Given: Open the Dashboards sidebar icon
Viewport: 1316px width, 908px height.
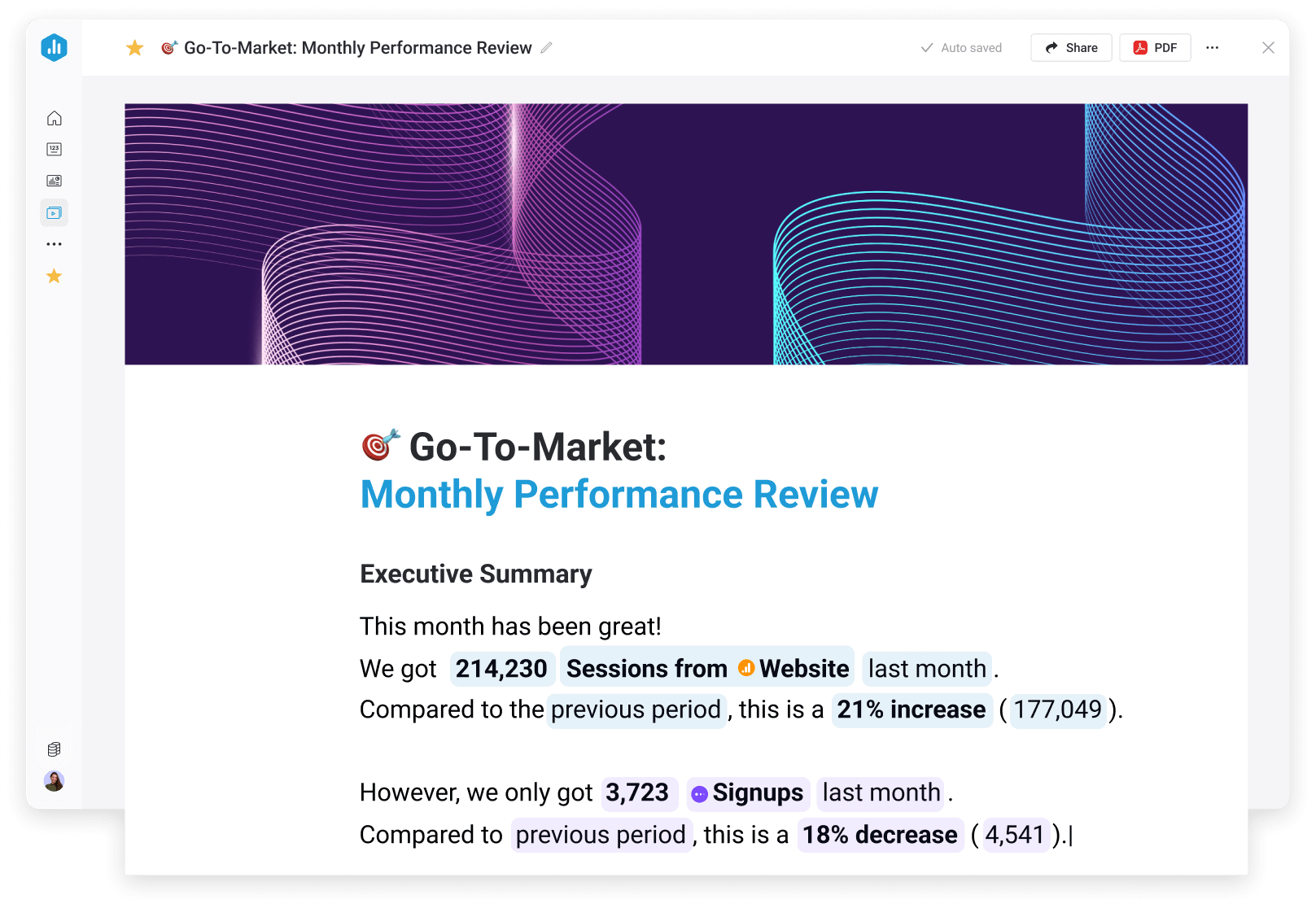Looking at the screenshot, I should tap(54, 181).
